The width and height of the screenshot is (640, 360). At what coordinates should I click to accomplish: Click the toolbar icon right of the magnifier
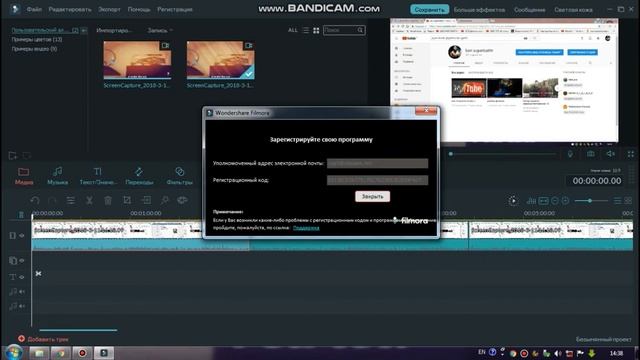[182, 200]
